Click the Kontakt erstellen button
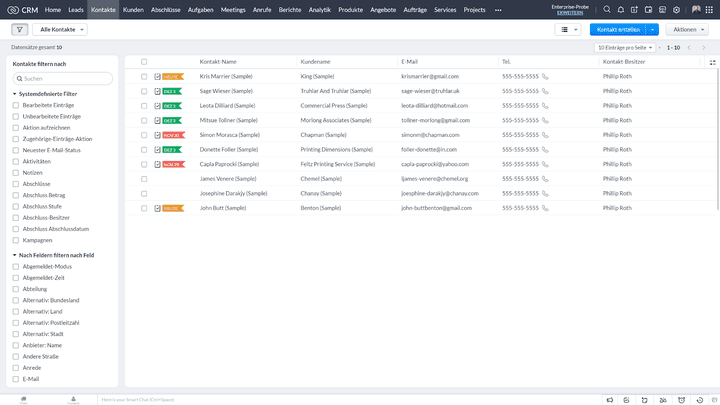 point(617,30)
